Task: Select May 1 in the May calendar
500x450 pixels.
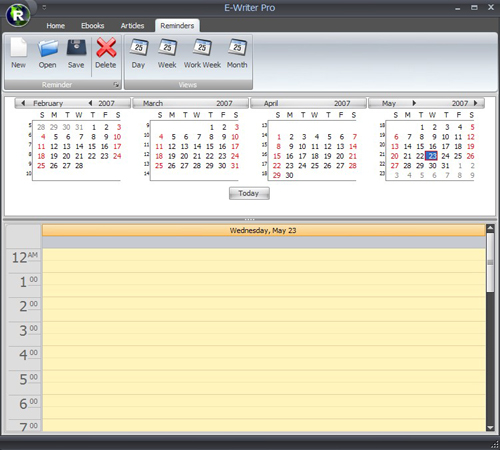Action: point(422,127)
